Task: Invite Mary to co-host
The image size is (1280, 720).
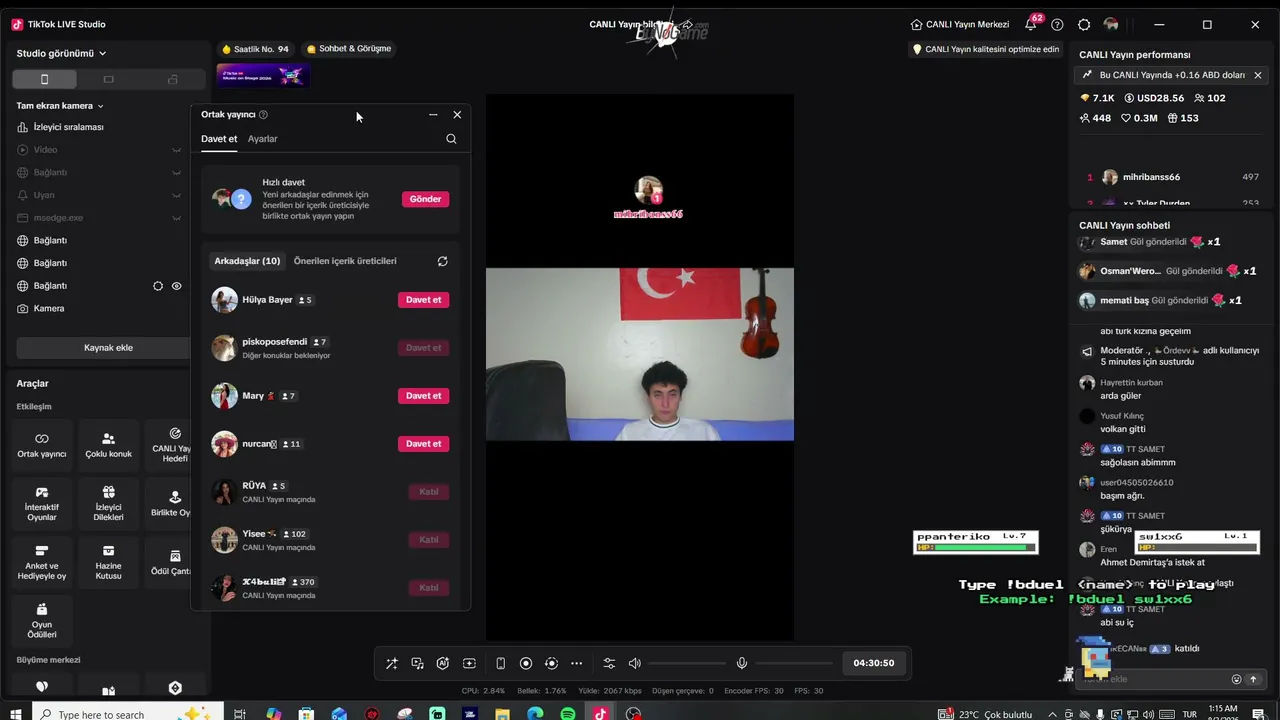Action: [x=423, y=396]
